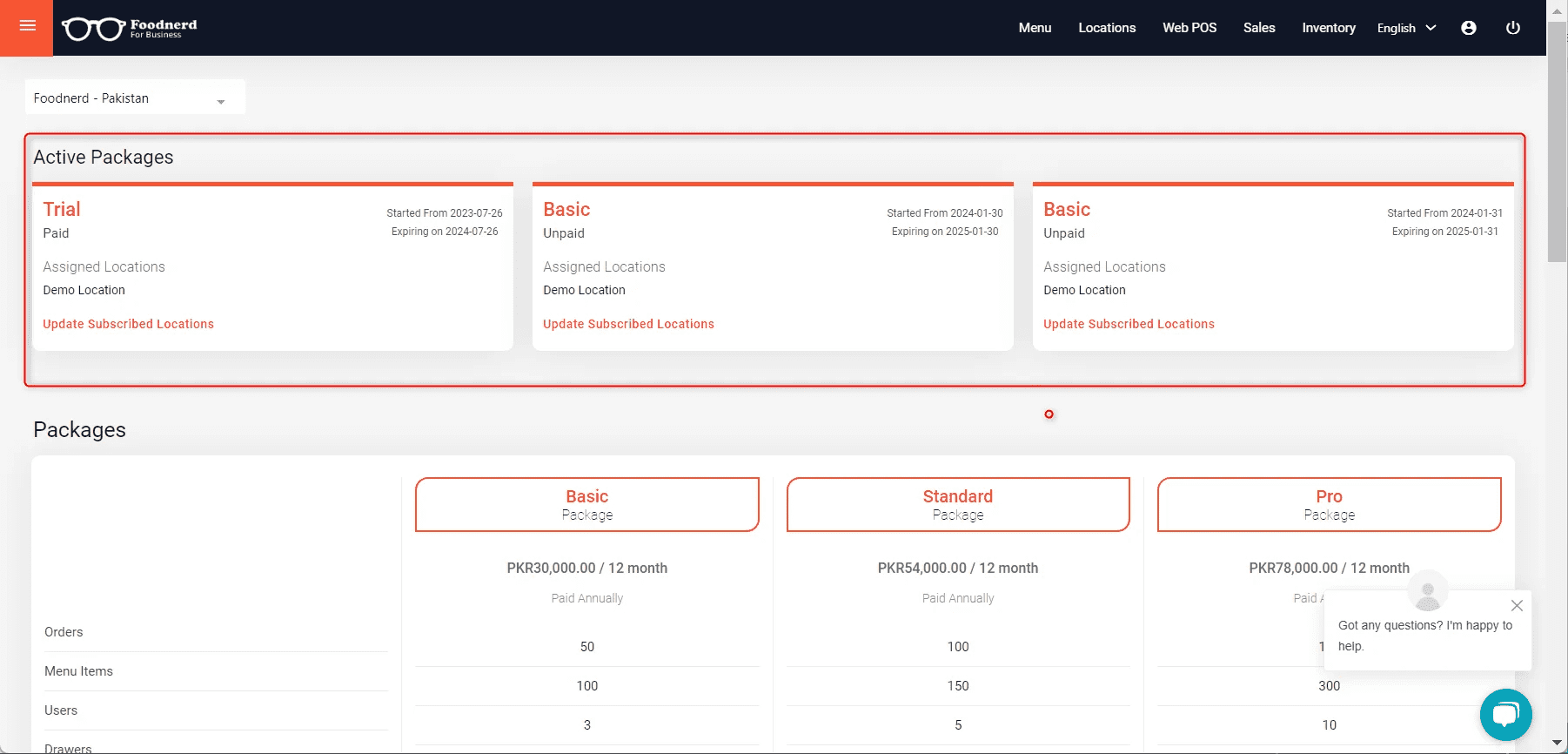Click the scrollbar down arrow

[x=1558, y=744]
